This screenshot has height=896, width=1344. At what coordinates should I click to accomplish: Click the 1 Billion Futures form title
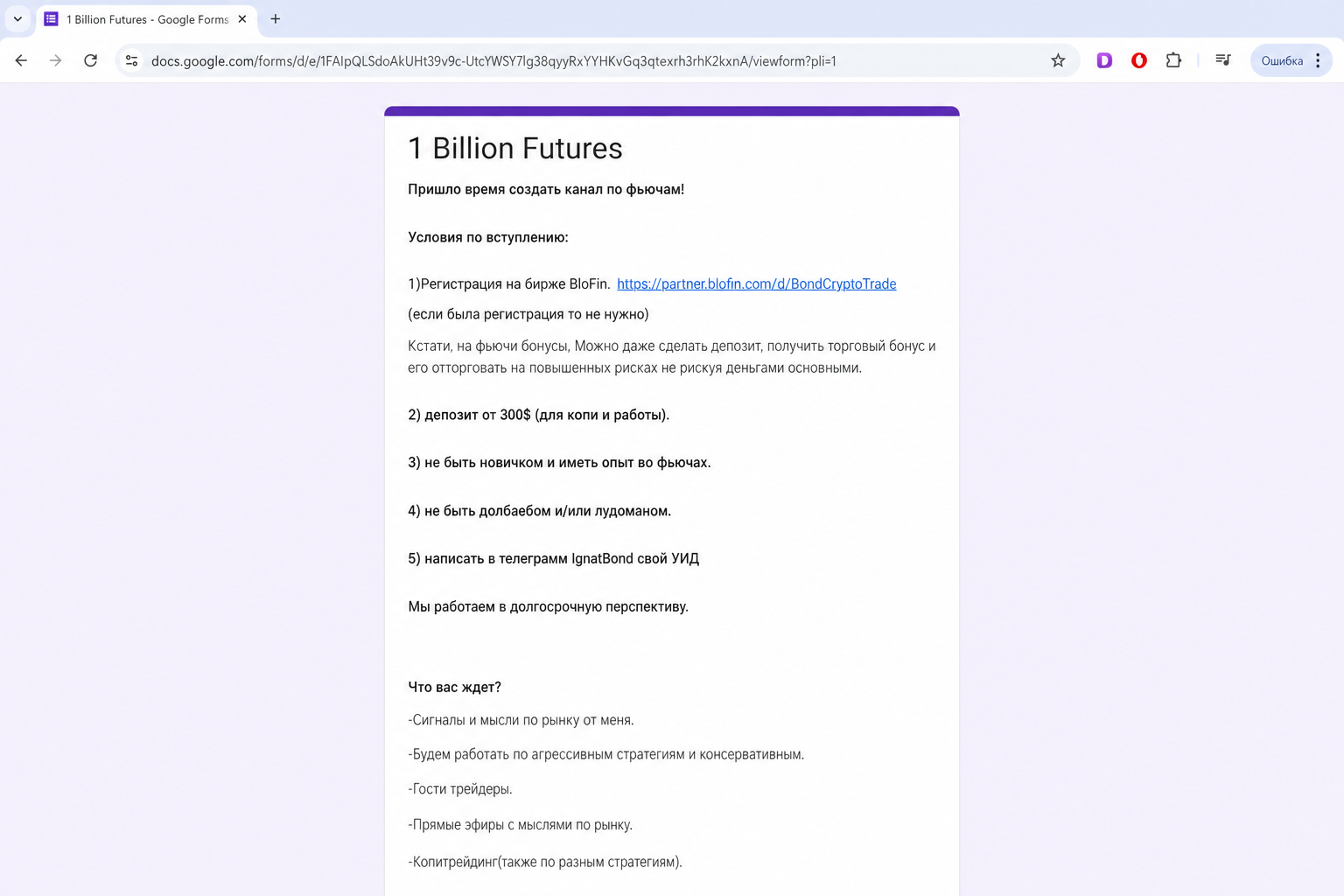(x=515, y=148)
